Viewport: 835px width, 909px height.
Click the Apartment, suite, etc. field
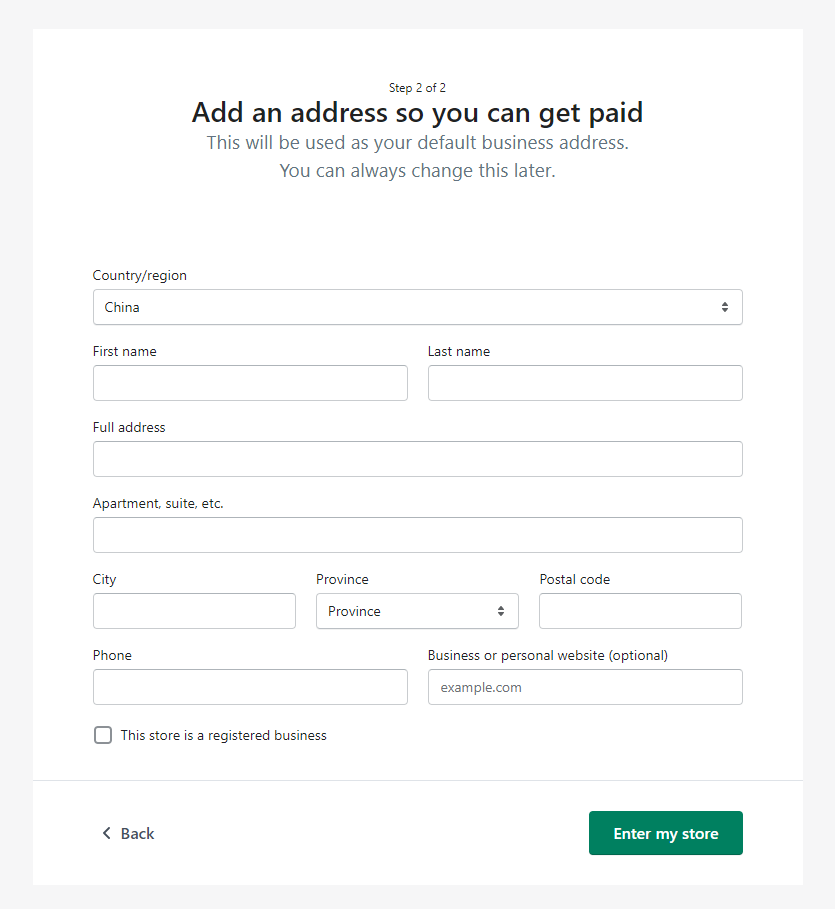[x=417, y=535]
